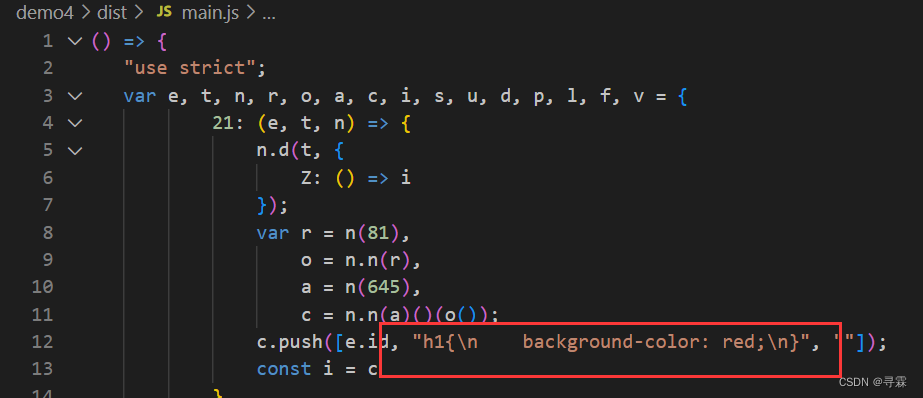This screenshot has height=398, width=923.
Task: Click the demo4 breadcrumb segment
Action: [x=45, y=13]
